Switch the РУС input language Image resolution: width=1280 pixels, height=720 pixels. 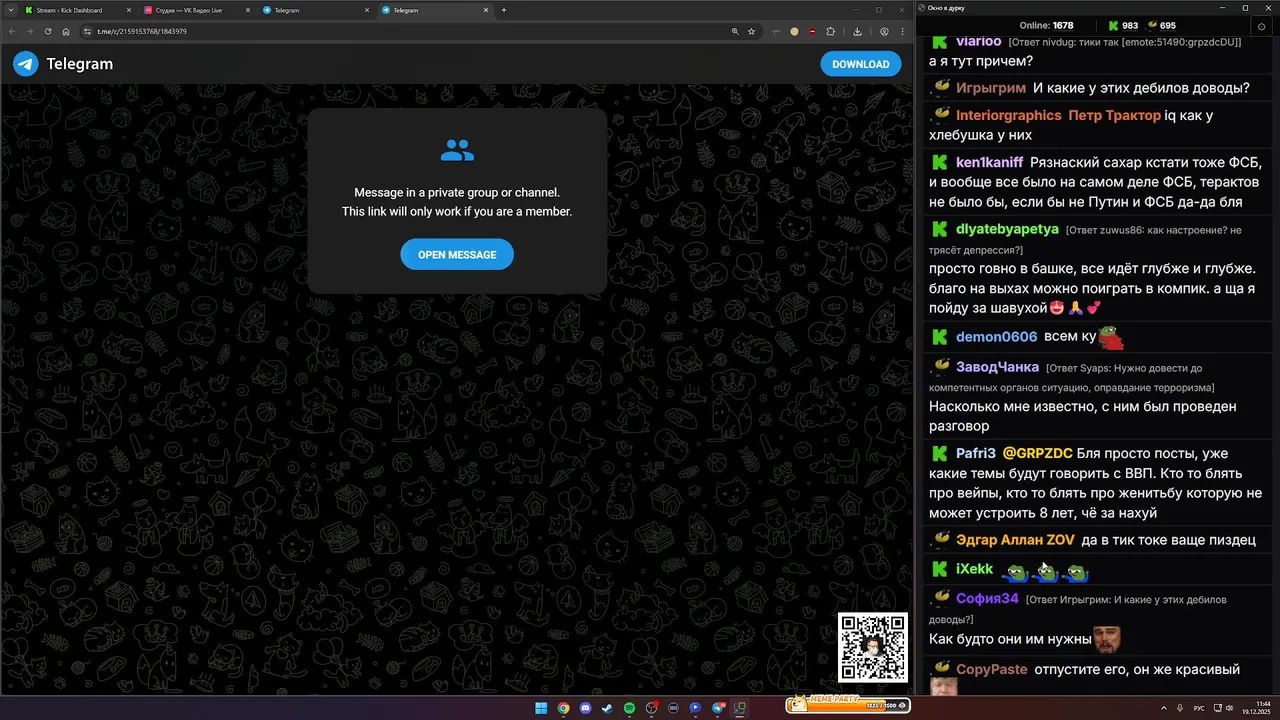tap(1199, 708)
